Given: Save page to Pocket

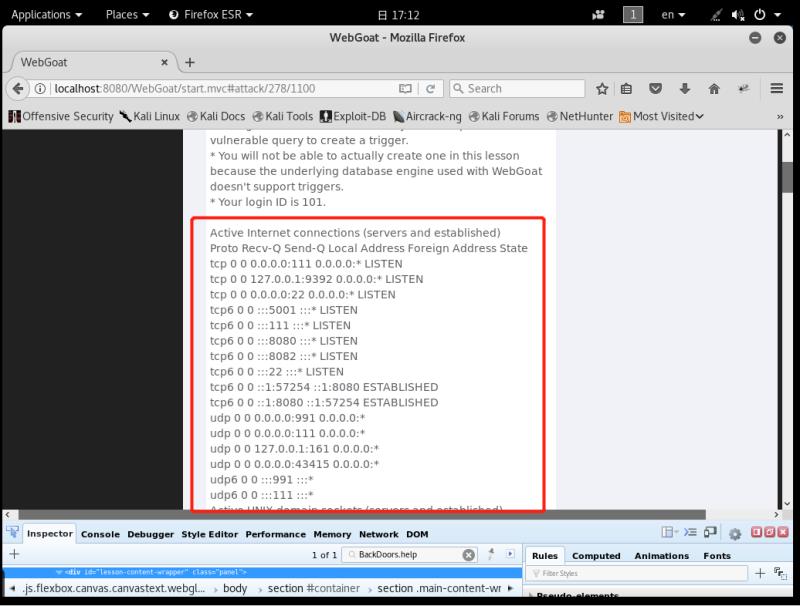Looking at the screenshot, I should [x=656, y=89].
